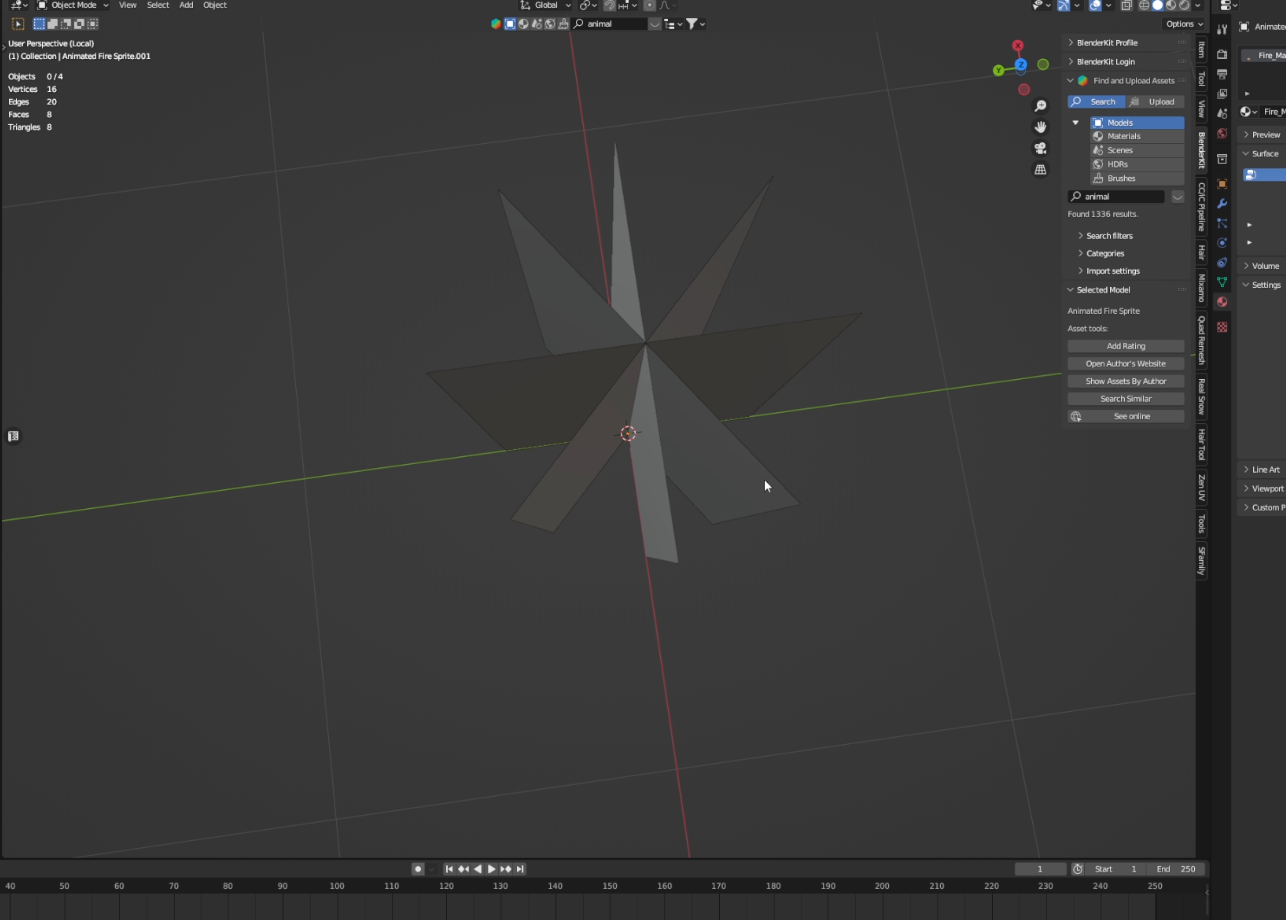Click the animal search field in sidebar
This screenshot has height=920, width=1286.
click(1116, 197)
